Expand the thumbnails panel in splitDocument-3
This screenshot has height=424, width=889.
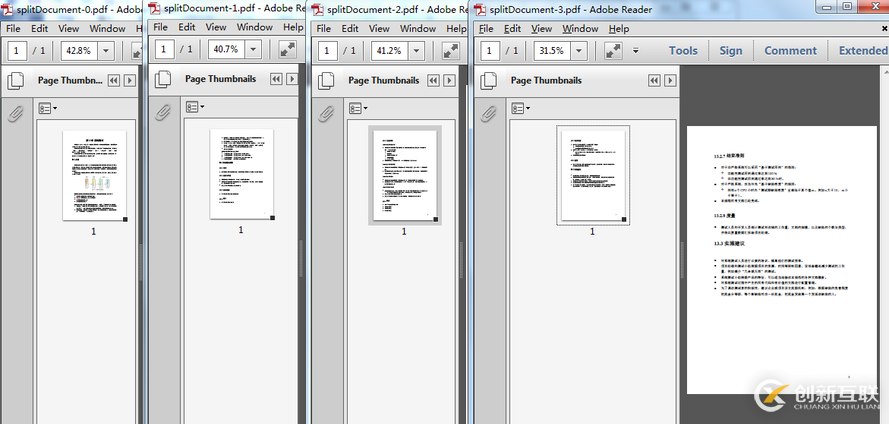(670, 80)
